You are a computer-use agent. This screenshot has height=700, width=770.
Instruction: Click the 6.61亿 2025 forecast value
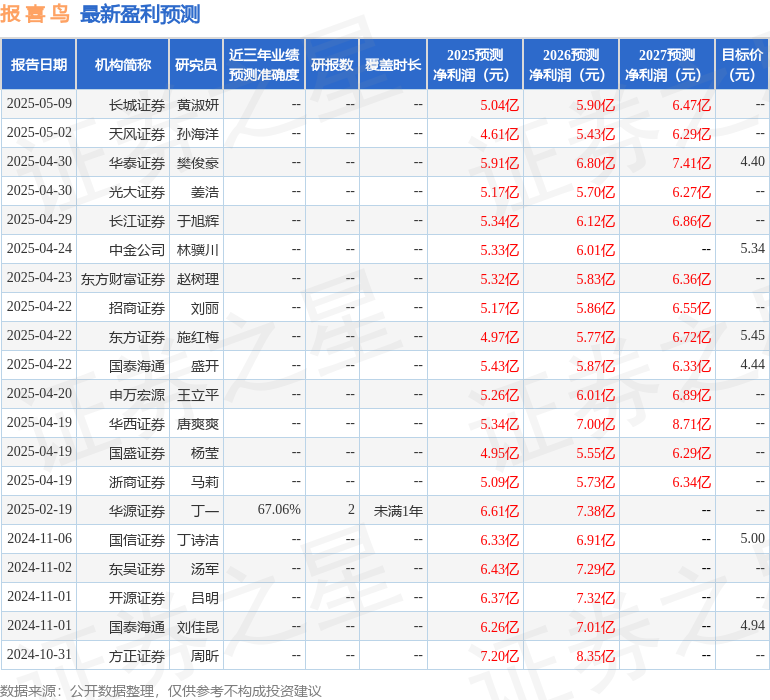tap(499, 511)
